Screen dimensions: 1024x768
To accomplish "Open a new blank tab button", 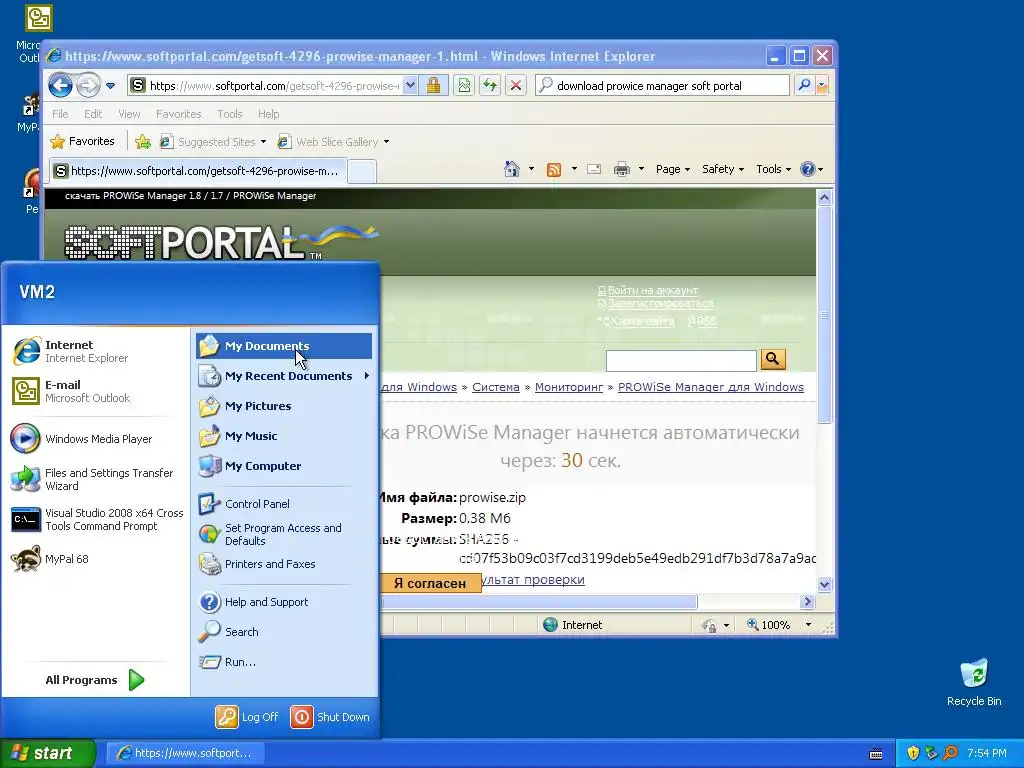I will pos(362,172).
